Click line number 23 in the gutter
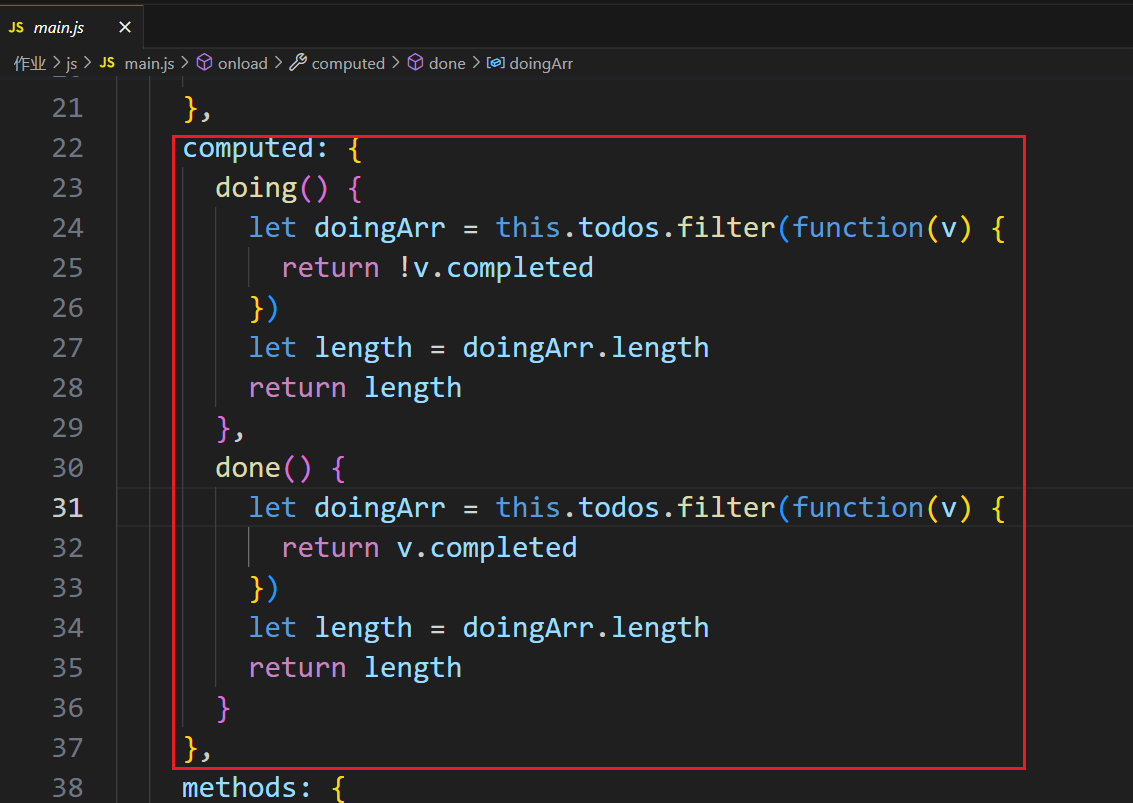Screen dimensions: 1133x803 68,188
